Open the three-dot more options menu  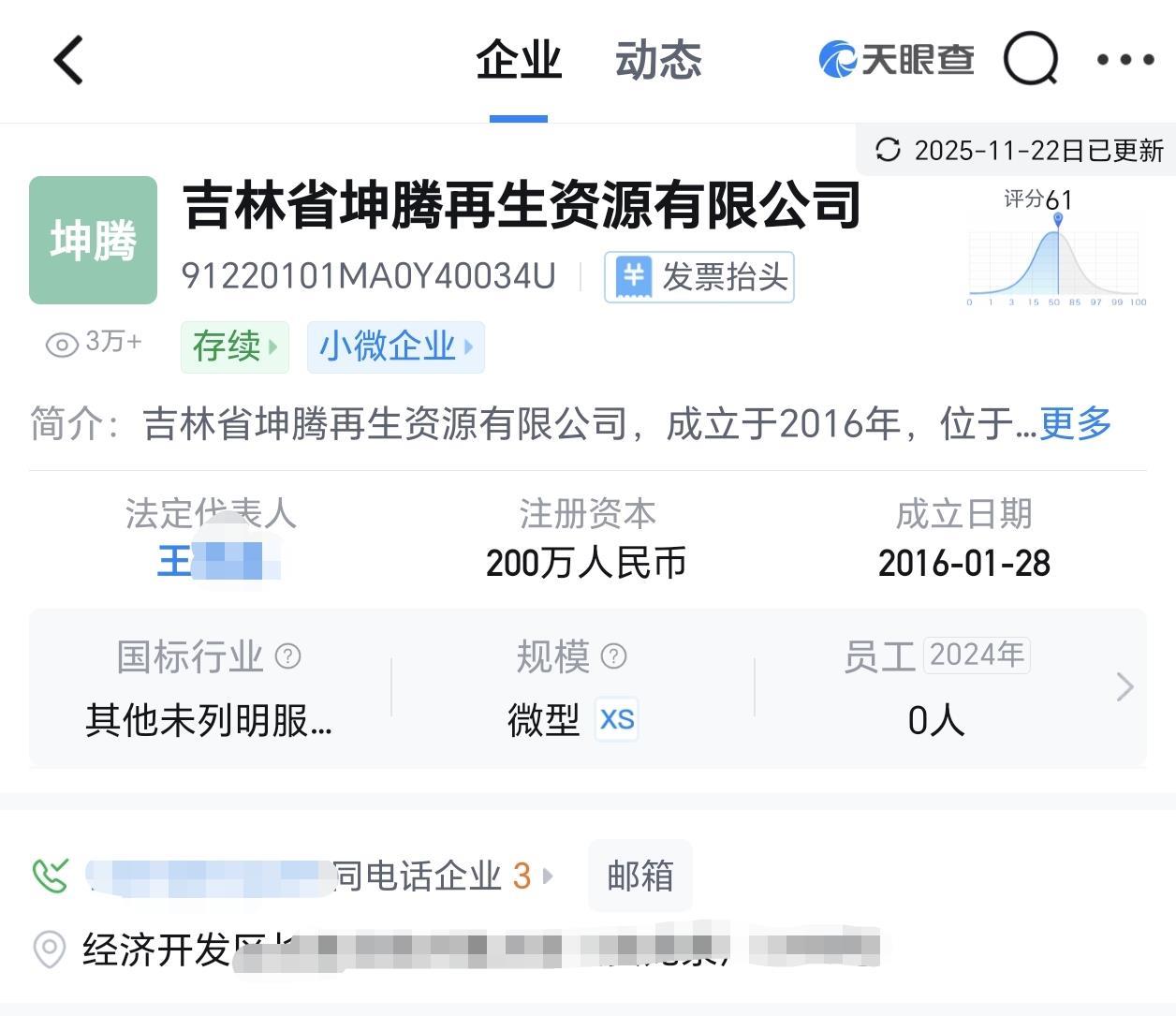[1125, 60]
